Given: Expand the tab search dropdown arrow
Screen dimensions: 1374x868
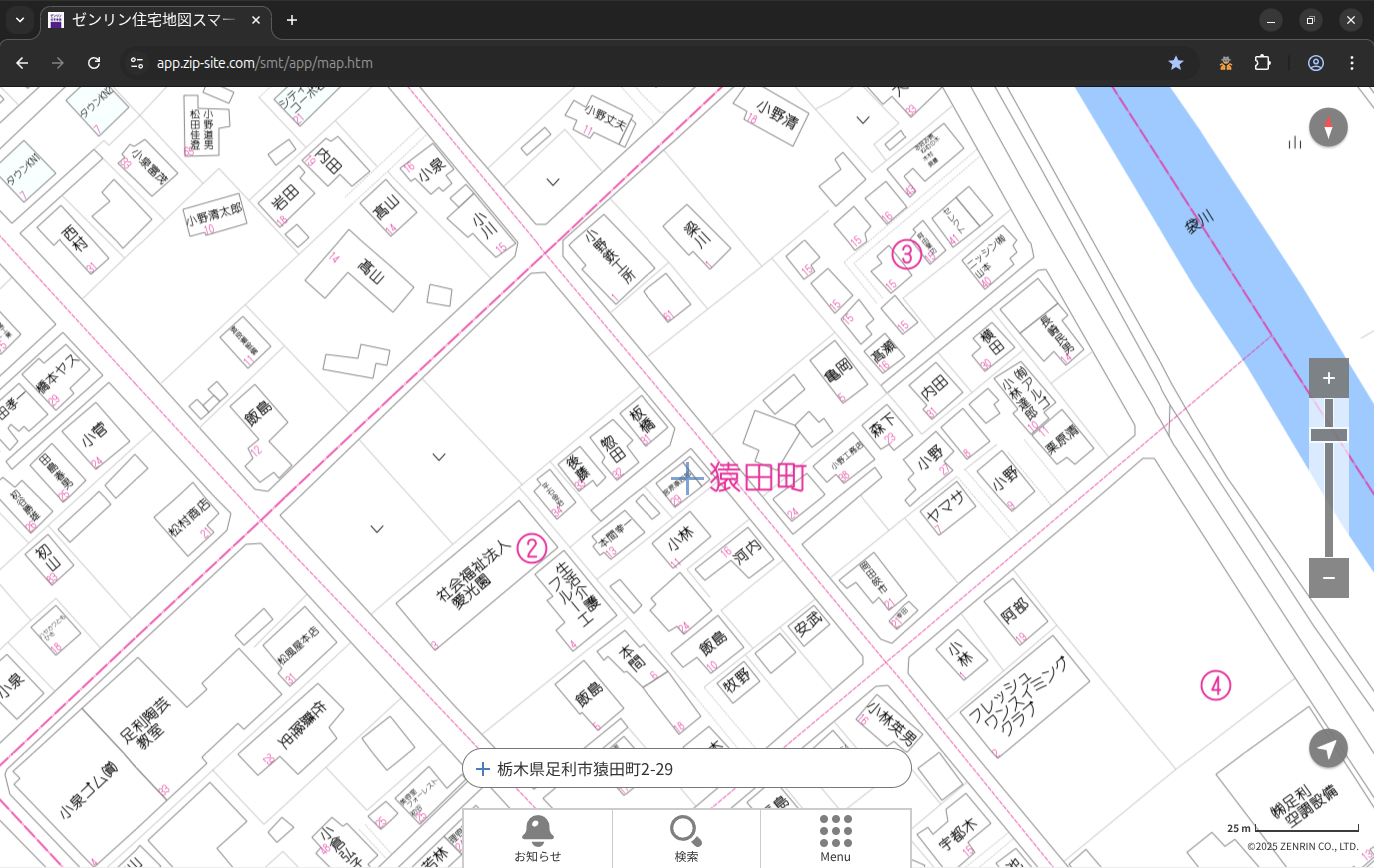Looking at the screenshot, I should coord(20,20).
